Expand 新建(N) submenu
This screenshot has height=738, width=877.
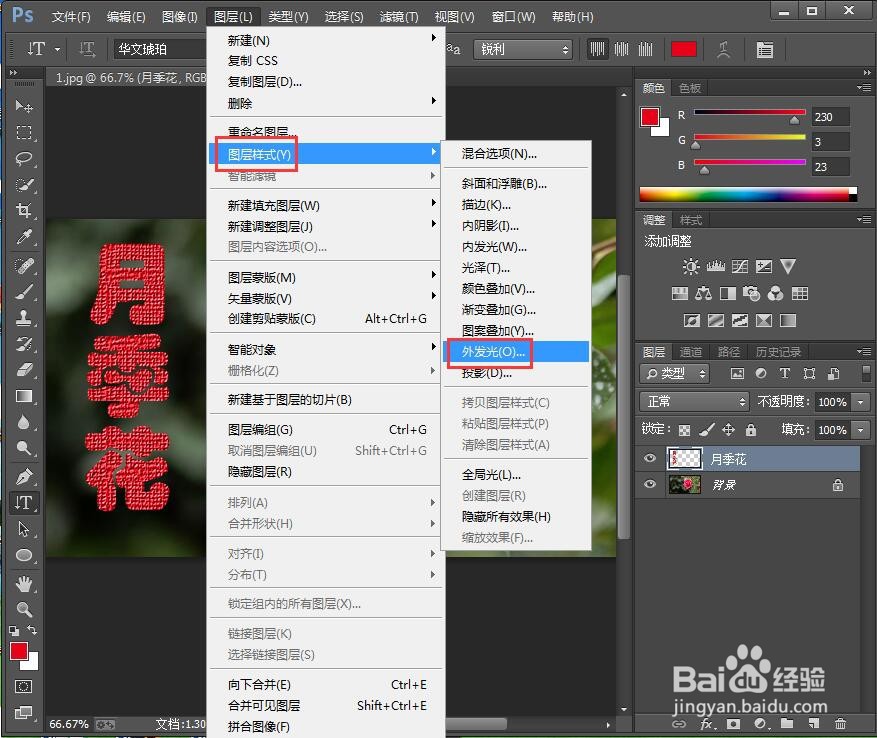click(327, 40)
